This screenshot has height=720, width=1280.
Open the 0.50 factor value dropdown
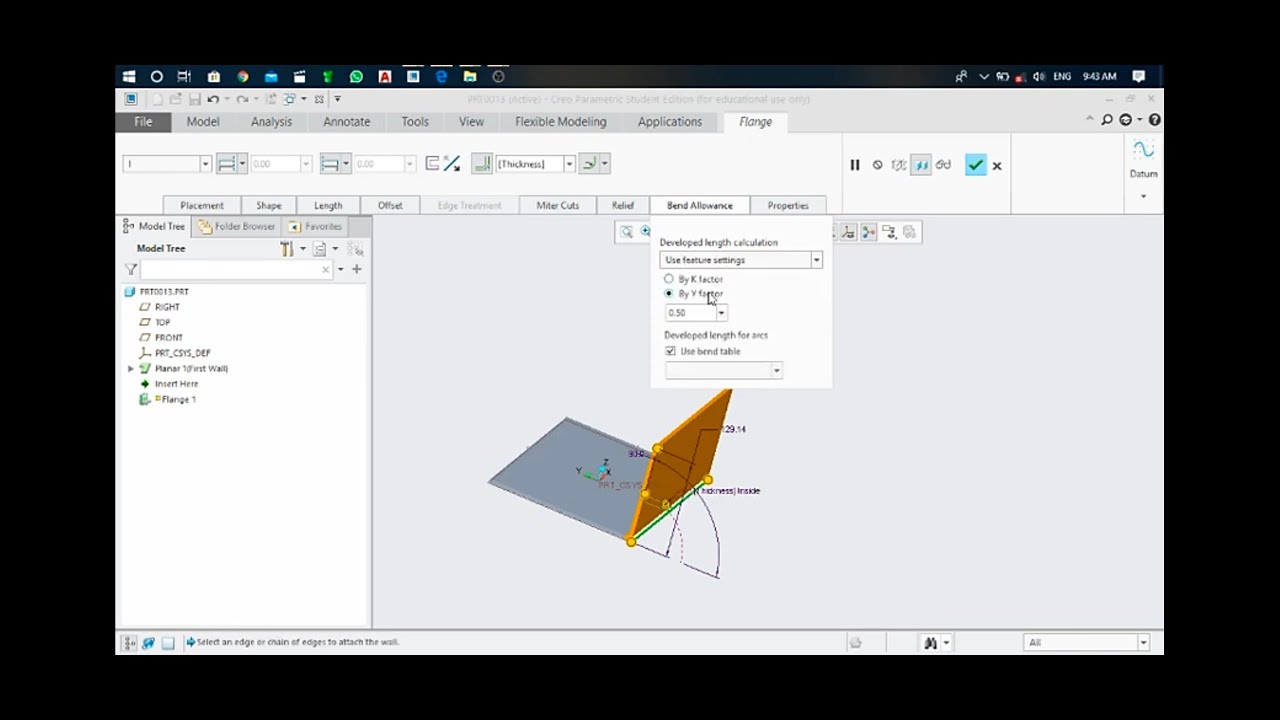(x=721, y=313)
